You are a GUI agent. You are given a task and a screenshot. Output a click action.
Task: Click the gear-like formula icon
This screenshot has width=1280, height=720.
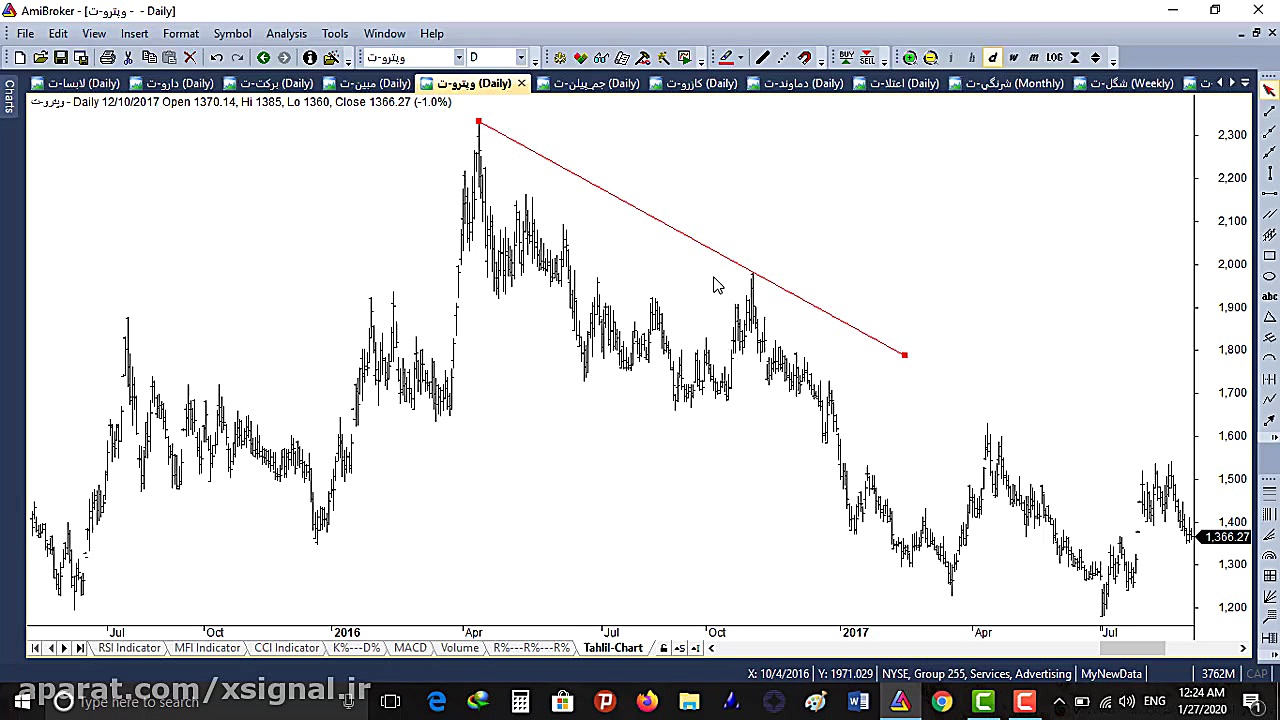(559, 57)
